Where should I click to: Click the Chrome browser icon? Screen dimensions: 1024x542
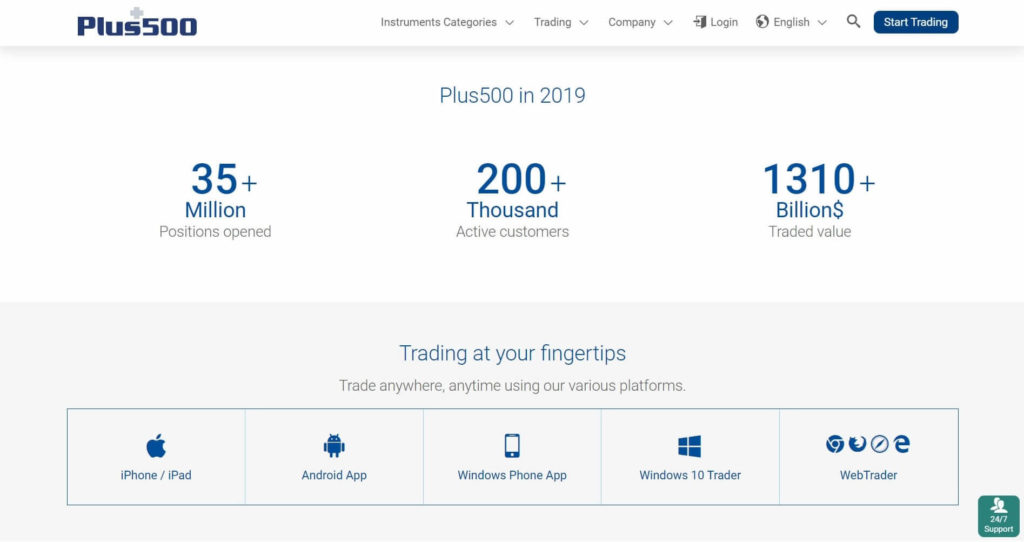click(835, 444)
